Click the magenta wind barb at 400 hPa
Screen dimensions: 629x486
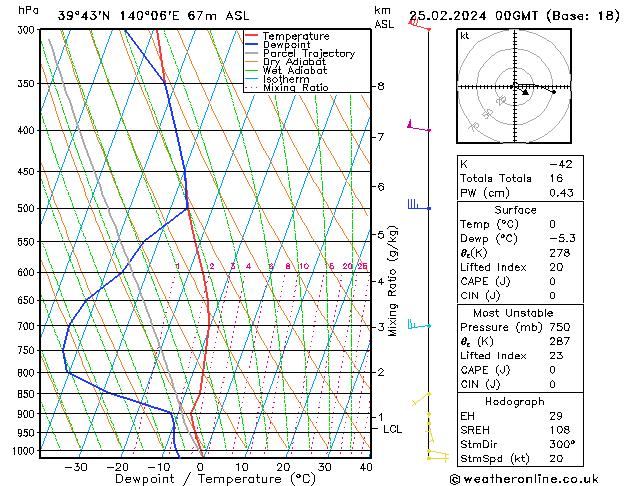click(419, 126)
